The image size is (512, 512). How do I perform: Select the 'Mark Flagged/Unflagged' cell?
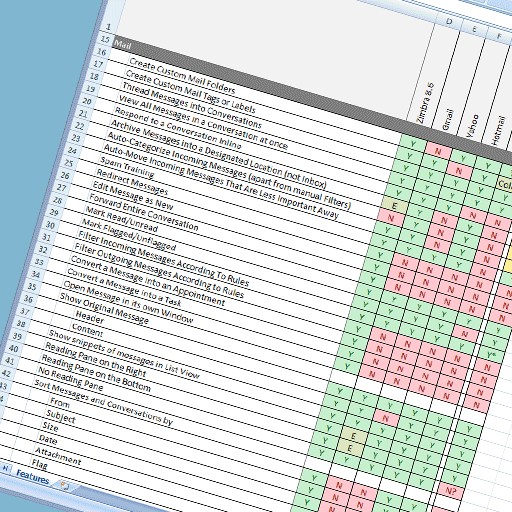[x=129, y=235]
